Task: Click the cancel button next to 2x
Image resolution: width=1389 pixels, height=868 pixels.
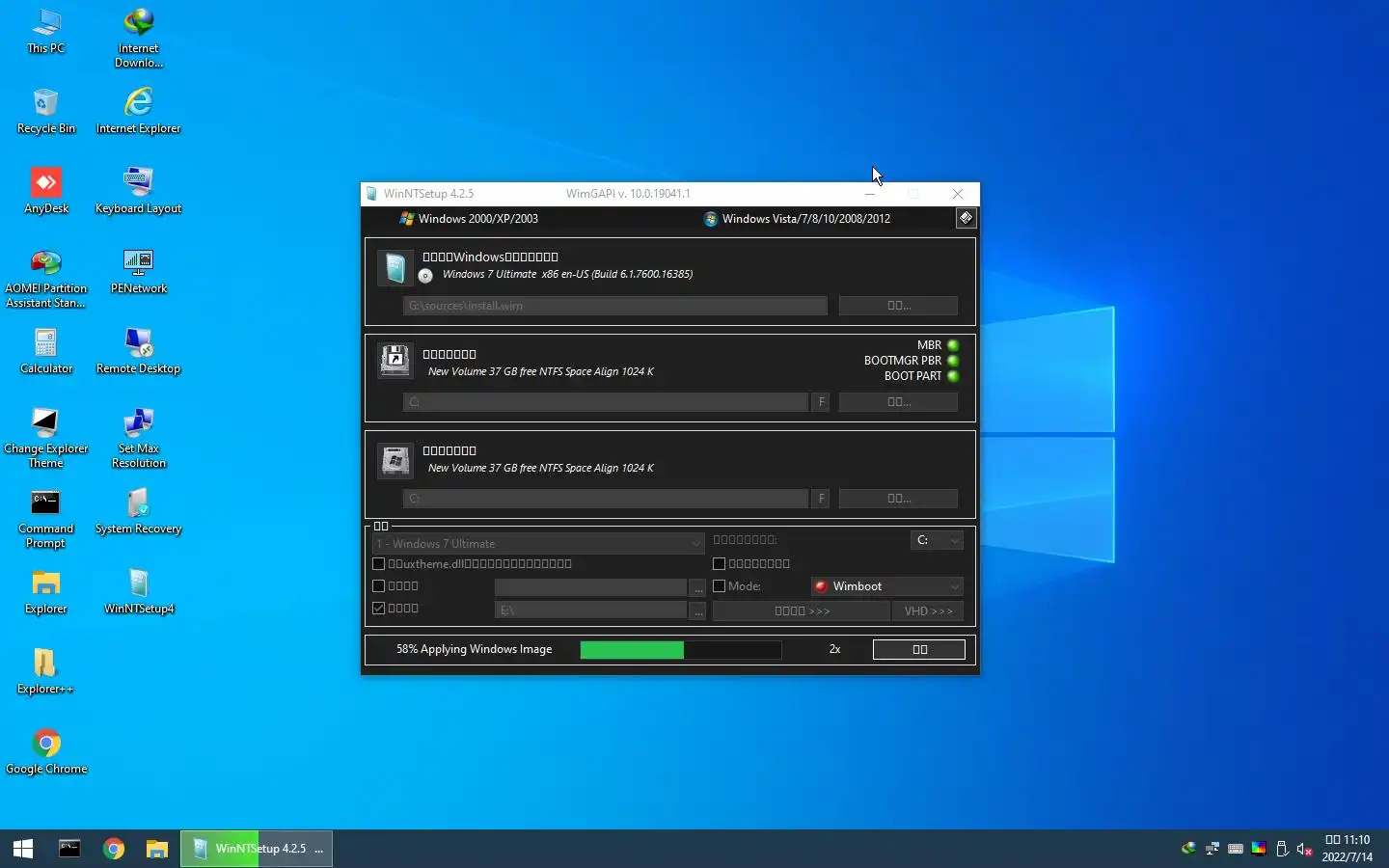Action: [919, 650]
